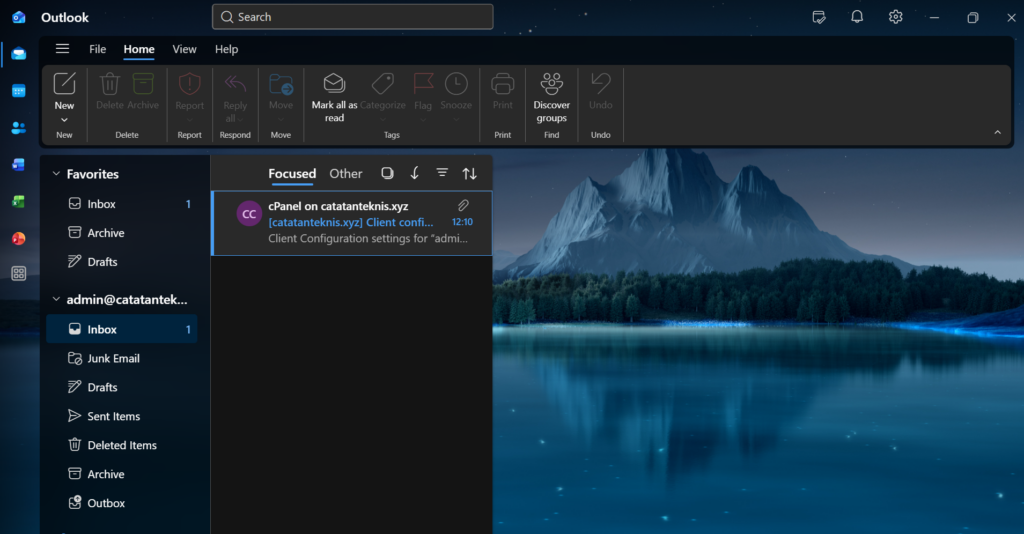Click the Flag icon in ribbon
1024x534 pixels.
(x=423, y=84)
